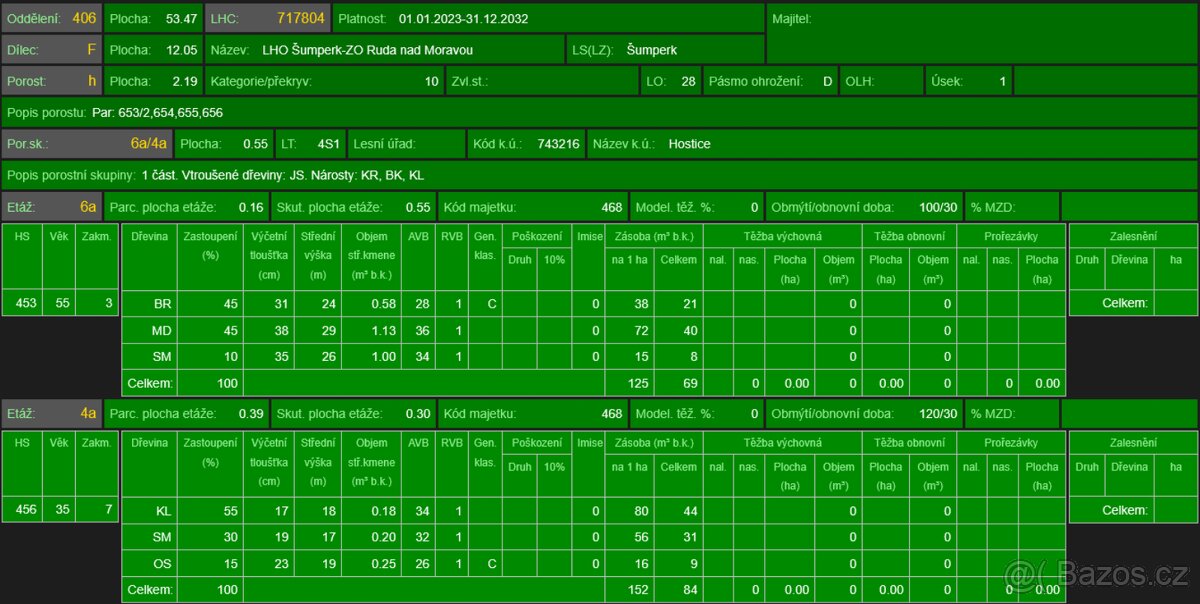Select the Název LHO Šumperk-ZO Ruda field

tap(385, 49)
